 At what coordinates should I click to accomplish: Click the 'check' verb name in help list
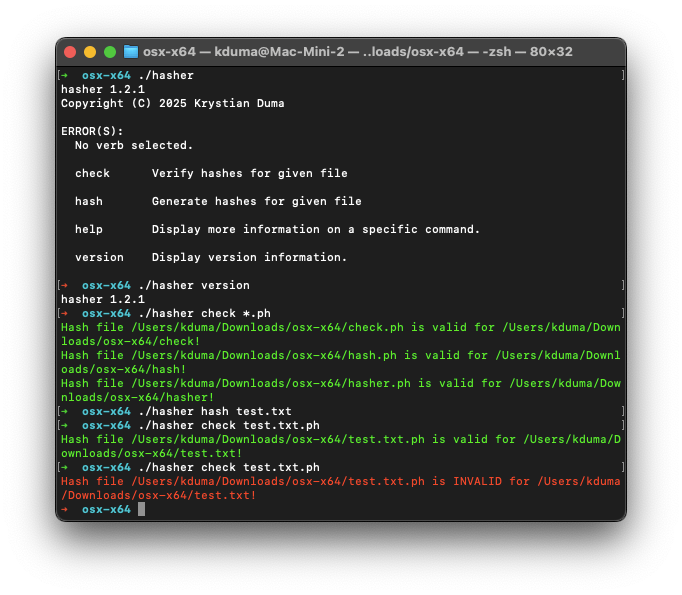(92, 174)
